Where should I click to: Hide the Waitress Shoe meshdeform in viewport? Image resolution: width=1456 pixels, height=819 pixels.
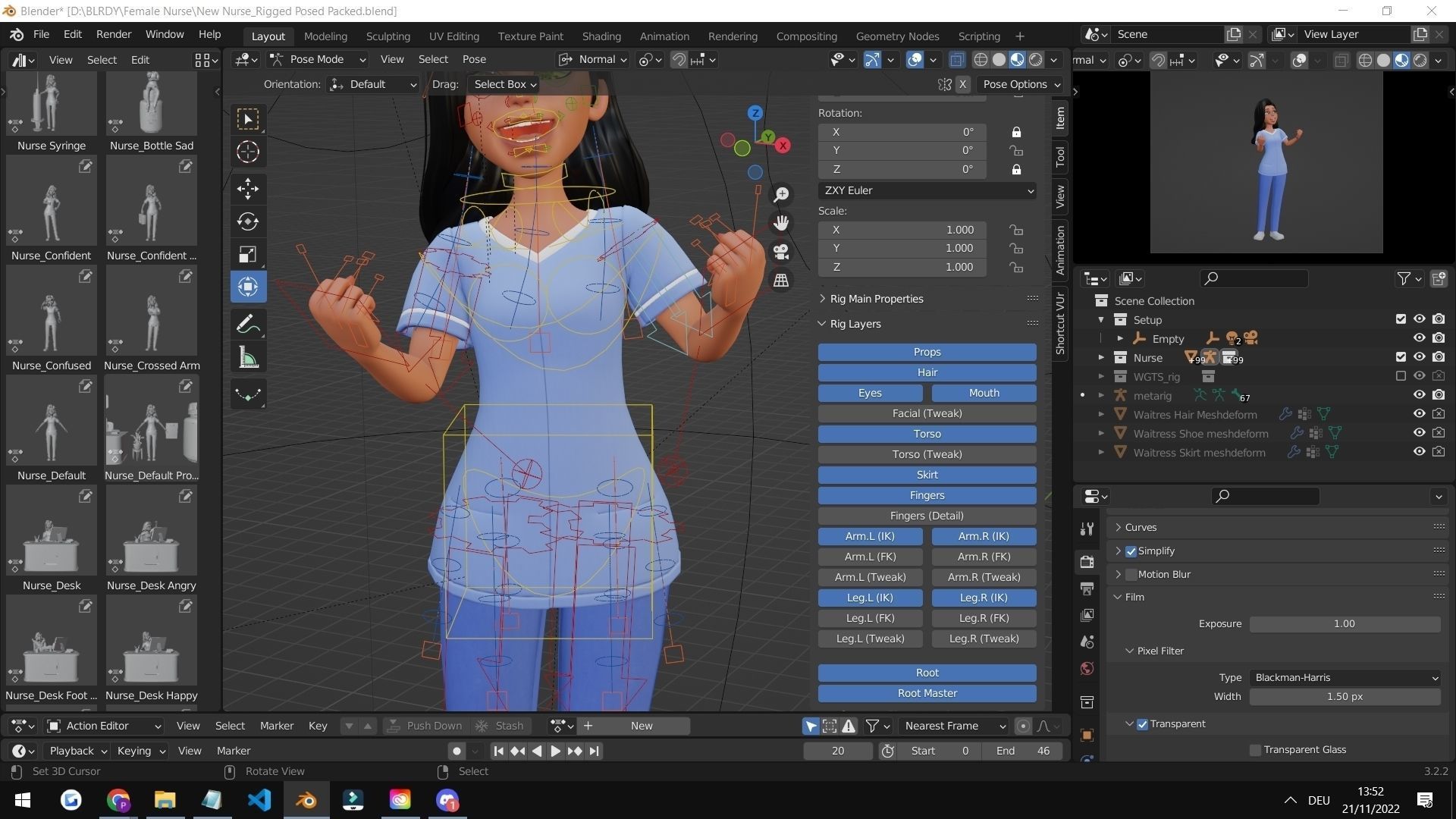tap(1419, 433)
